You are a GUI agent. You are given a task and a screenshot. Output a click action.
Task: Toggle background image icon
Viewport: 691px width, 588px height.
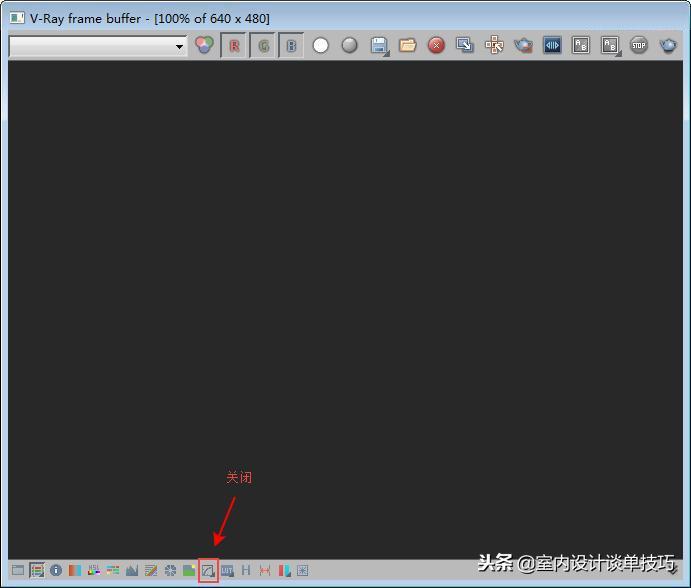coord(189,570)
